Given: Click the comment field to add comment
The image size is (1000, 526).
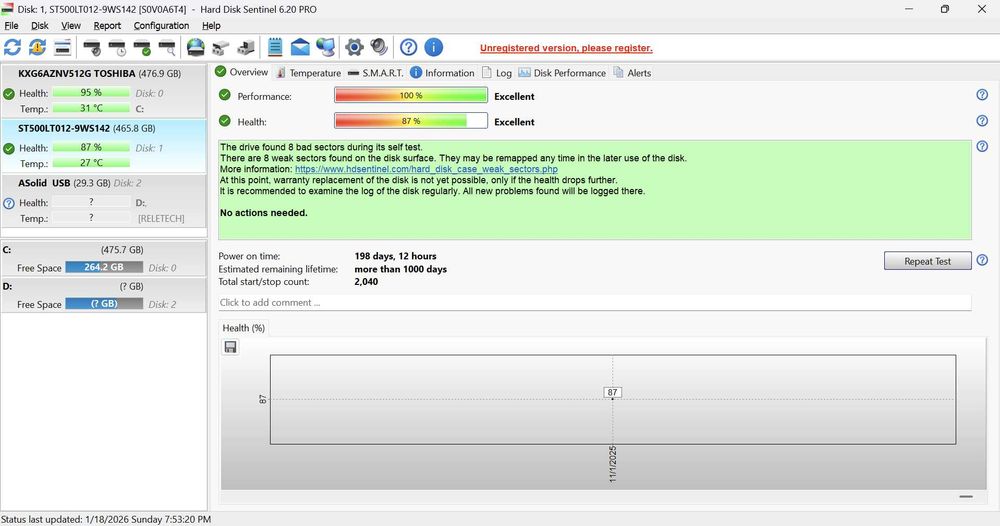Looking at the screenshot, I should pos(594,302).
